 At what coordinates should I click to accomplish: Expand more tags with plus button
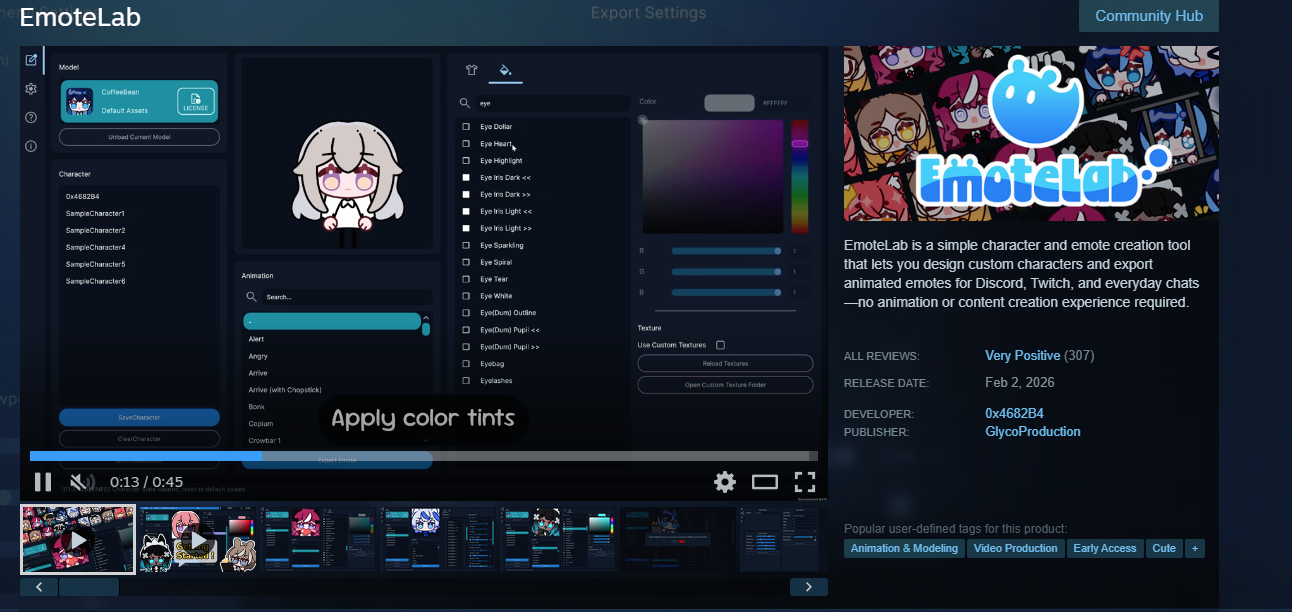click(1194, 548)
